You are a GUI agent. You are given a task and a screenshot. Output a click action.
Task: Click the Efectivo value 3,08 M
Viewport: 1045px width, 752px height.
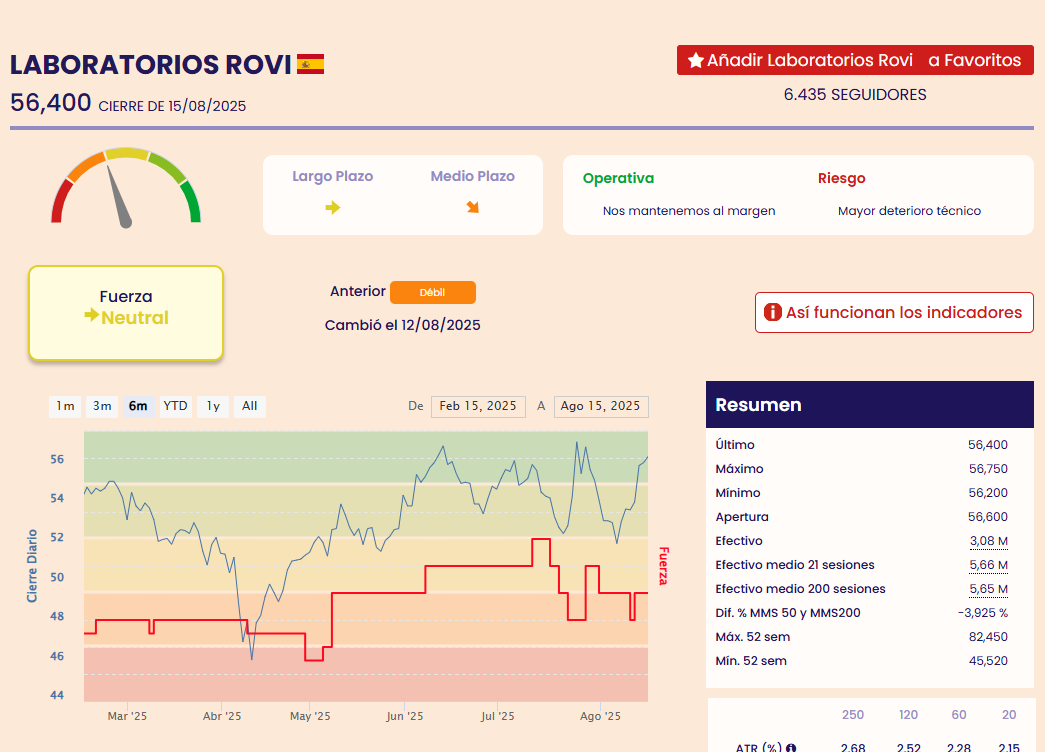[989, 541]
